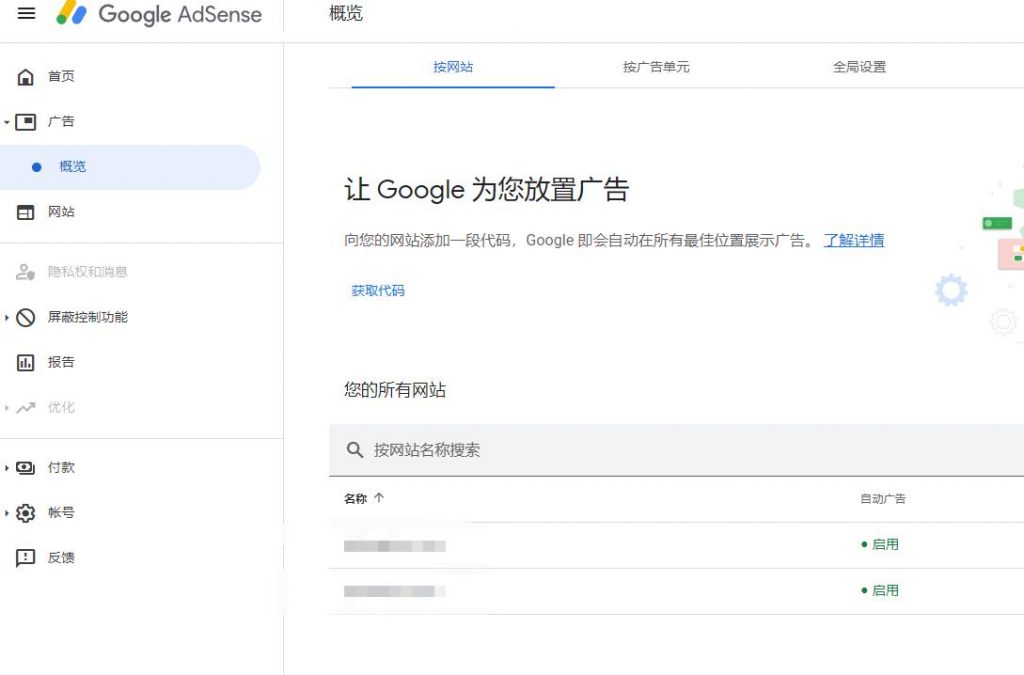Expand the 屏蔽控制功能 section arrow
The height and width of the screenshot is (675, 1024).
7,317
